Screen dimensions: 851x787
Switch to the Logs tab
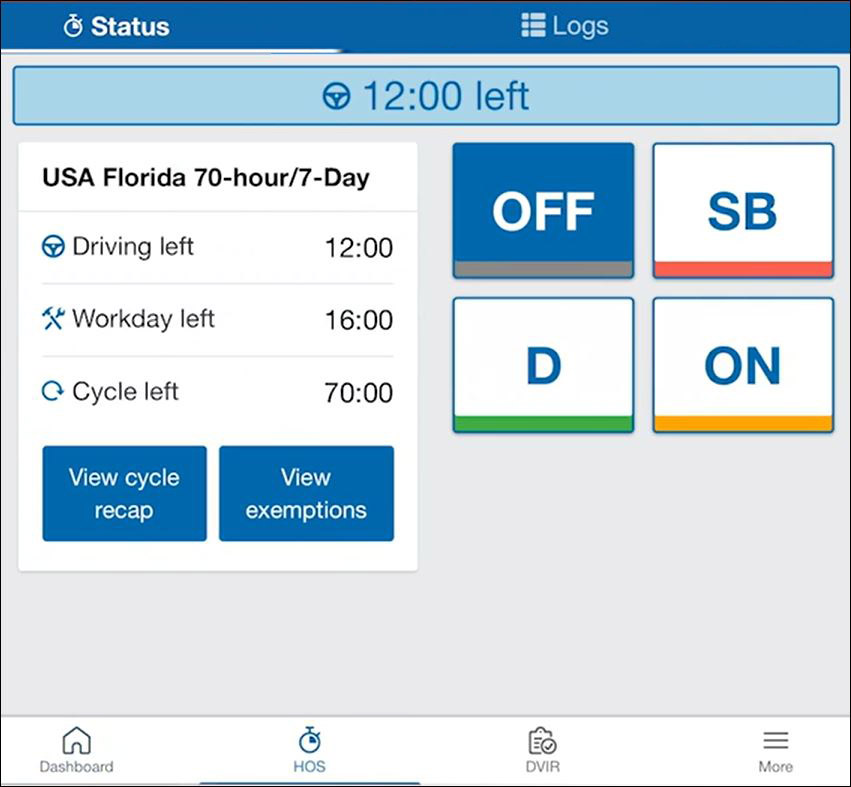564,26
